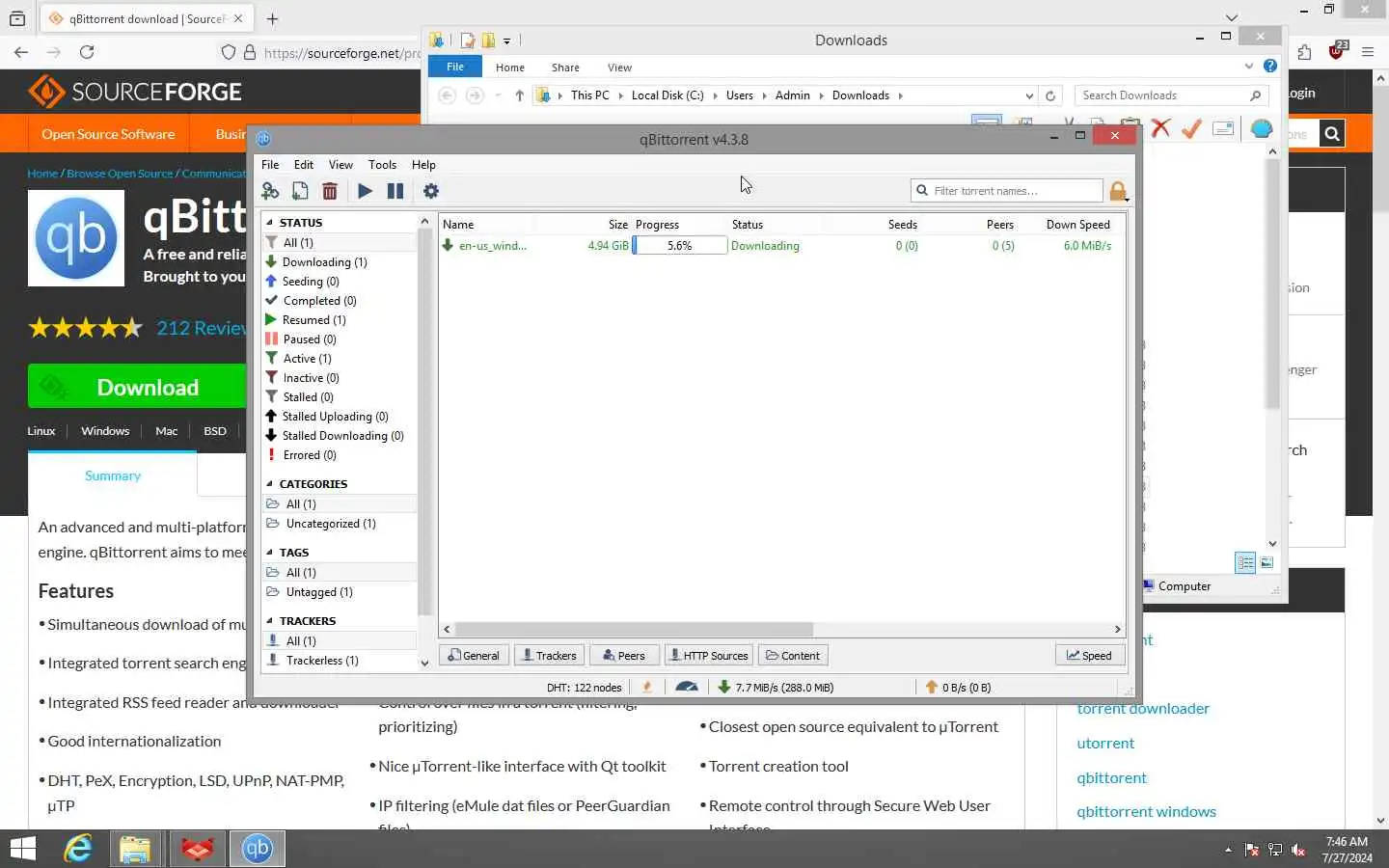Click the Up arrow in Downloads window navigation
The width and height of the screenshot is (1389, 868).
pyautogui.click(x=519, y=95)
